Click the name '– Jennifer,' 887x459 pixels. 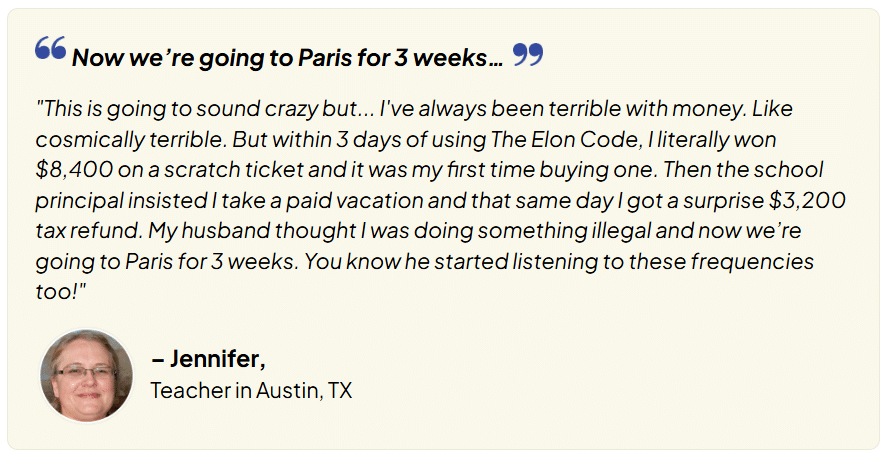(x=208, y=359)
